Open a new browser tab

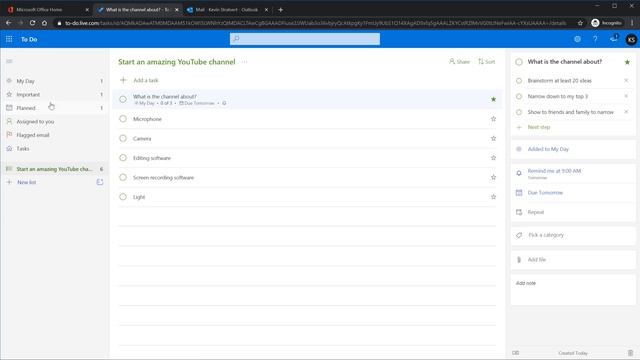point(280,9)
